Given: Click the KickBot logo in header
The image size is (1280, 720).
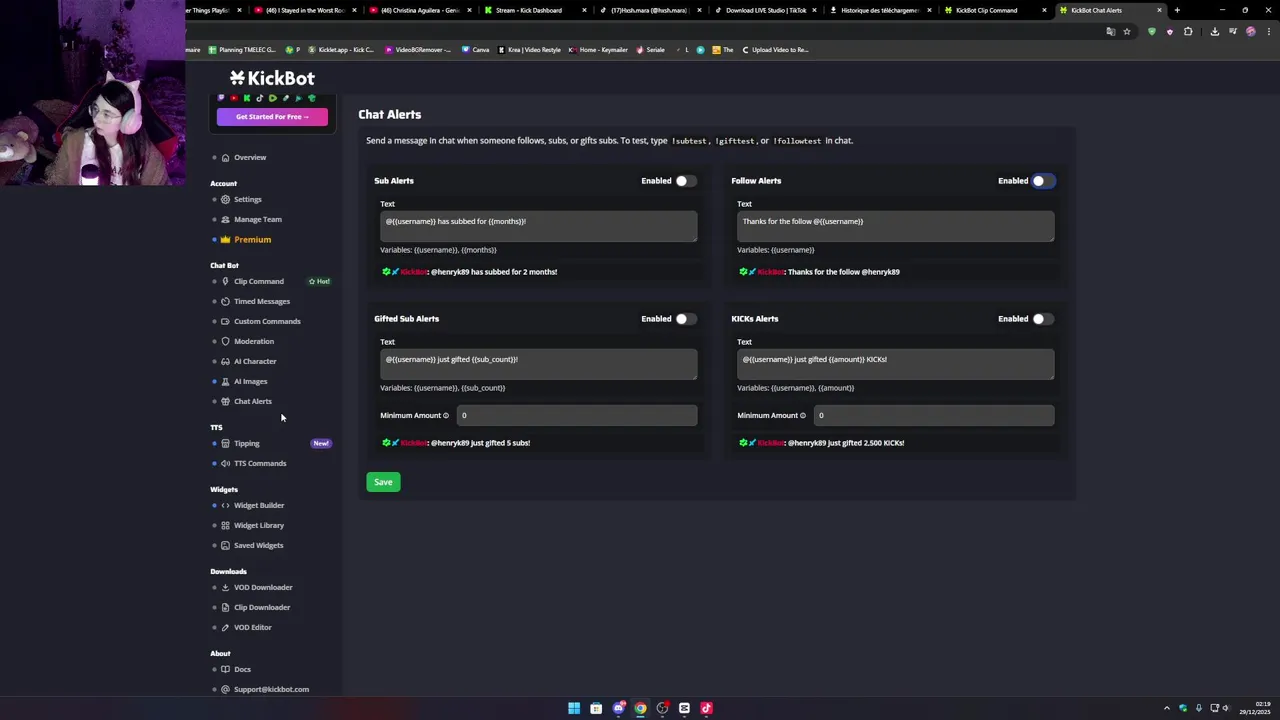Looking at the screenshot, I should (x=272, y=78).
